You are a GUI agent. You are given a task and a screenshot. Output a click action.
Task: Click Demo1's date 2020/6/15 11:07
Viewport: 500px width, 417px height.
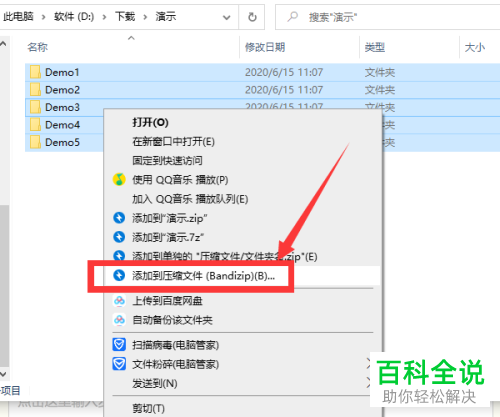[x=284, y=72]
